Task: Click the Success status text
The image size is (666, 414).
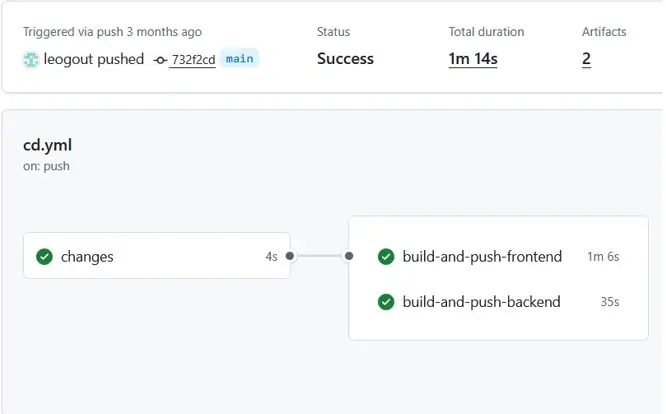Action: (346, 59)
